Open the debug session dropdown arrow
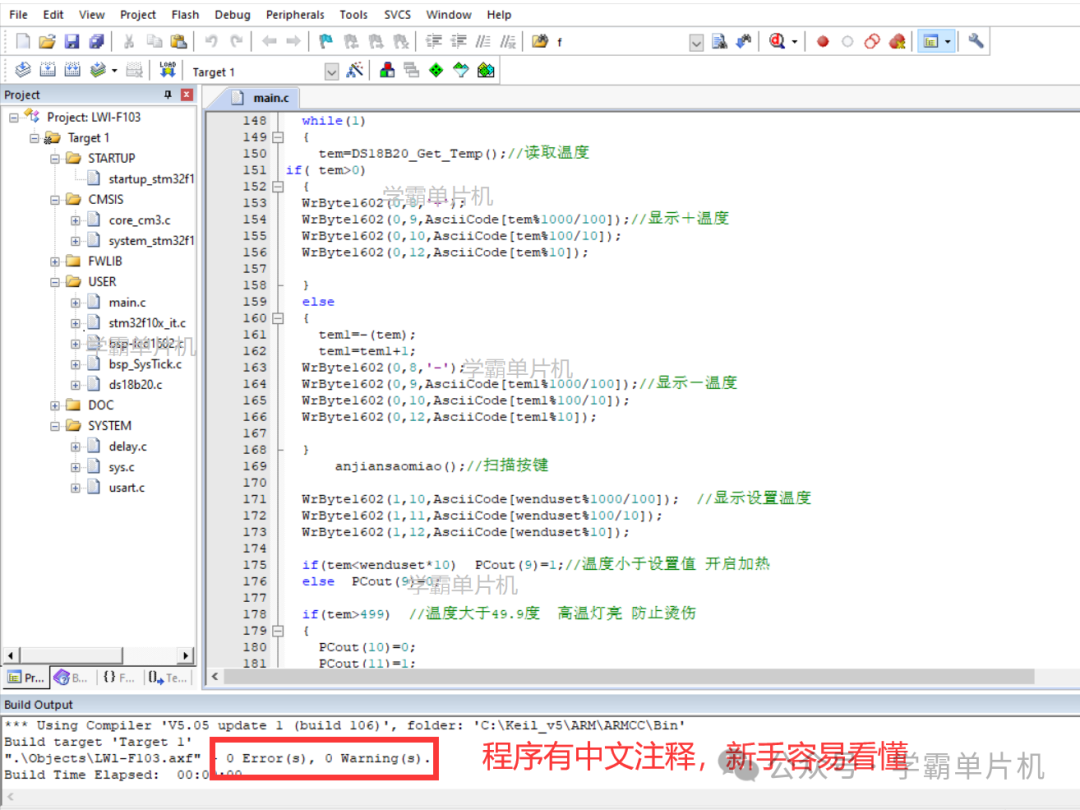This screenshot has height=810, width=1080. point(794,42)
